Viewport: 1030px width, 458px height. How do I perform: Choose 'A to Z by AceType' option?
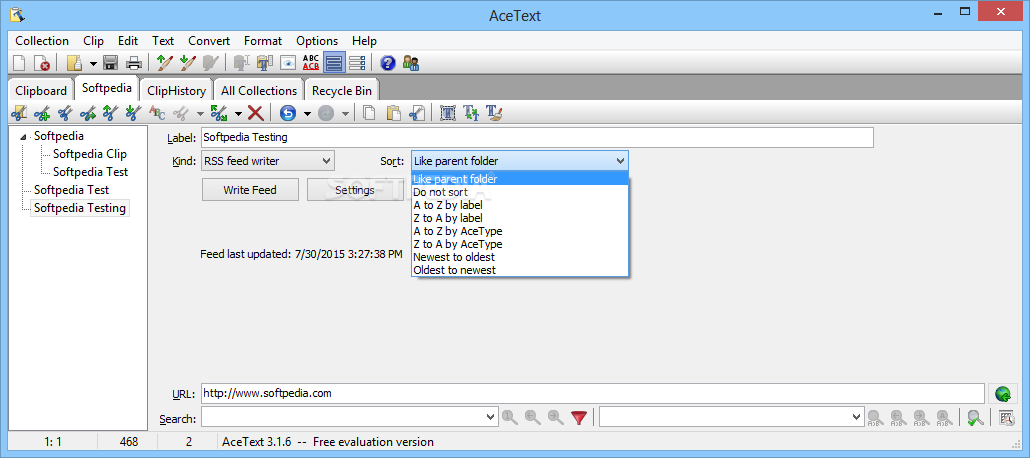[520, 231]
